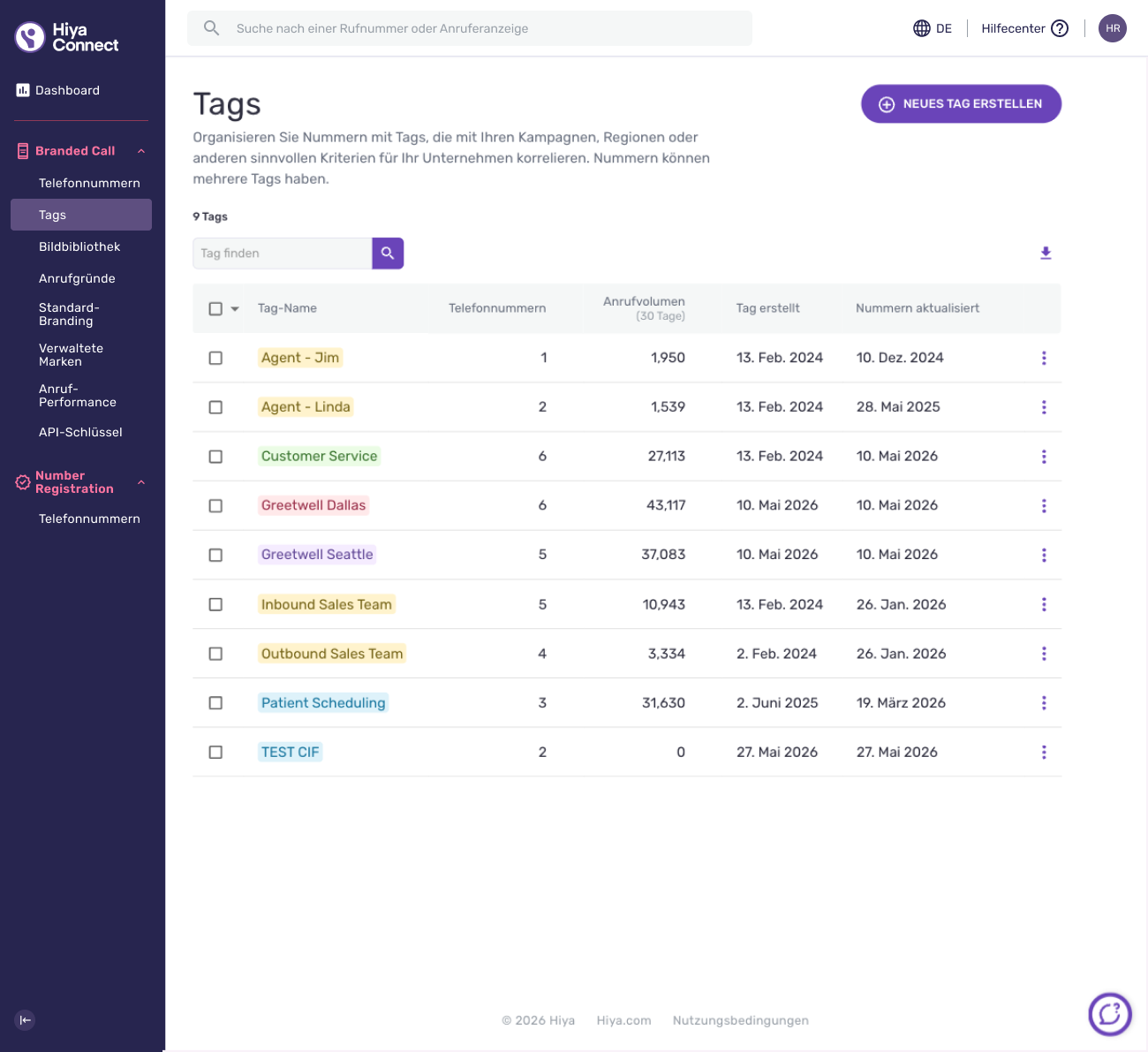Click the download tags list icon
The image size is (1148, 1052).
click(x=1046, y=254)
